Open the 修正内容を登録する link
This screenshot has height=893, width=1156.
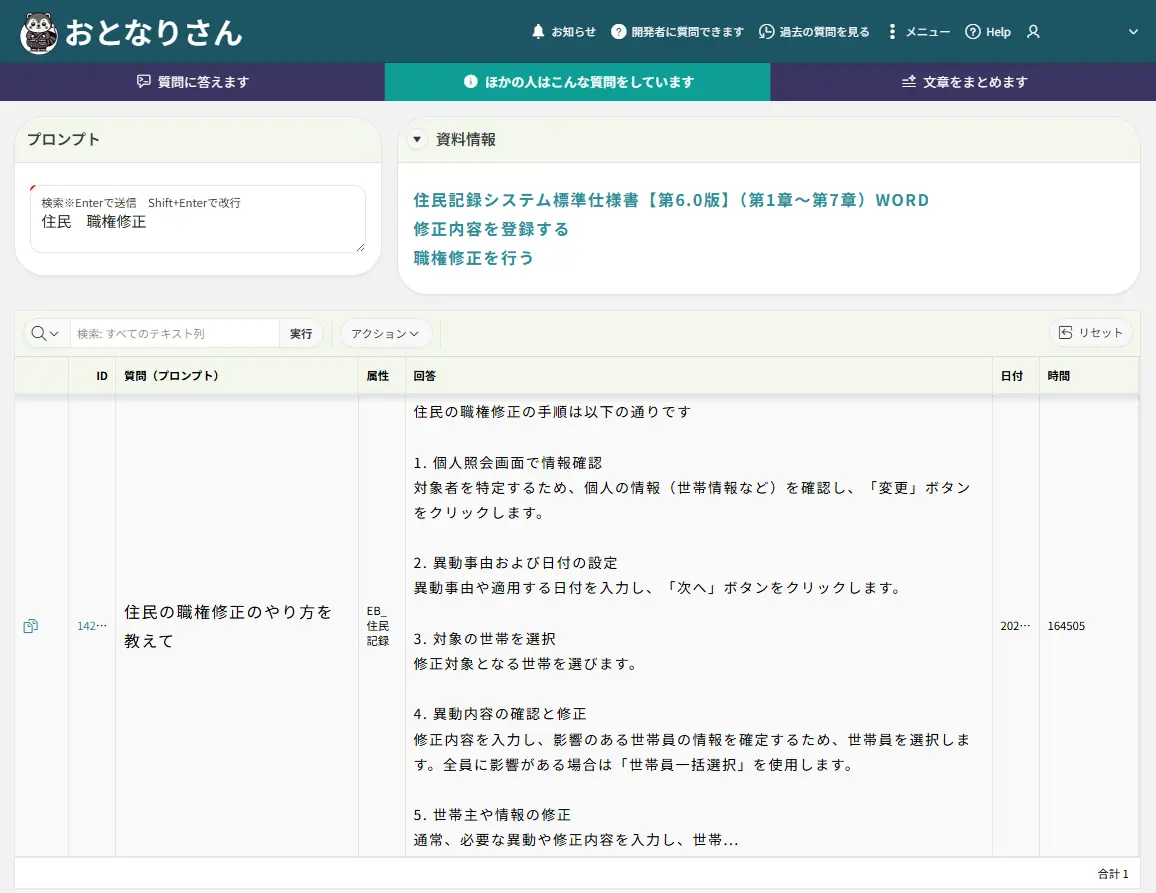[x=491, y=229]
